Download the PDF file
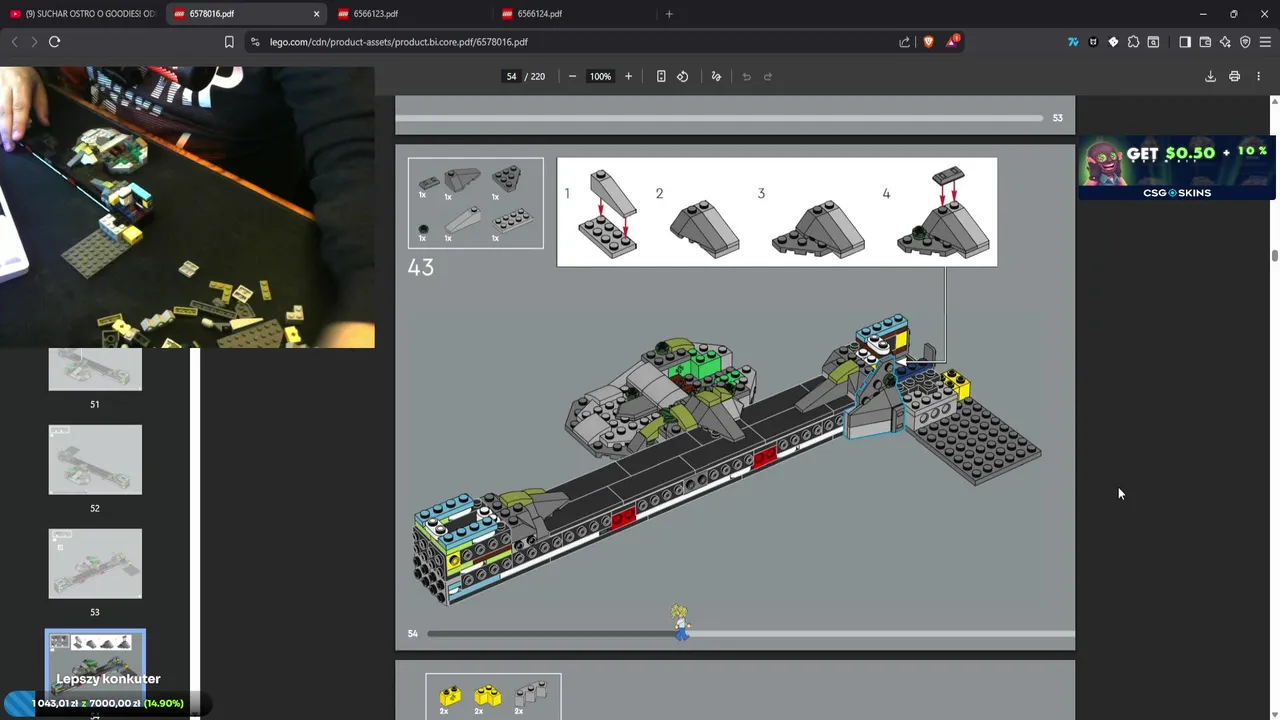Viewport: 1280px width, 720px height. pos(1210,76)
